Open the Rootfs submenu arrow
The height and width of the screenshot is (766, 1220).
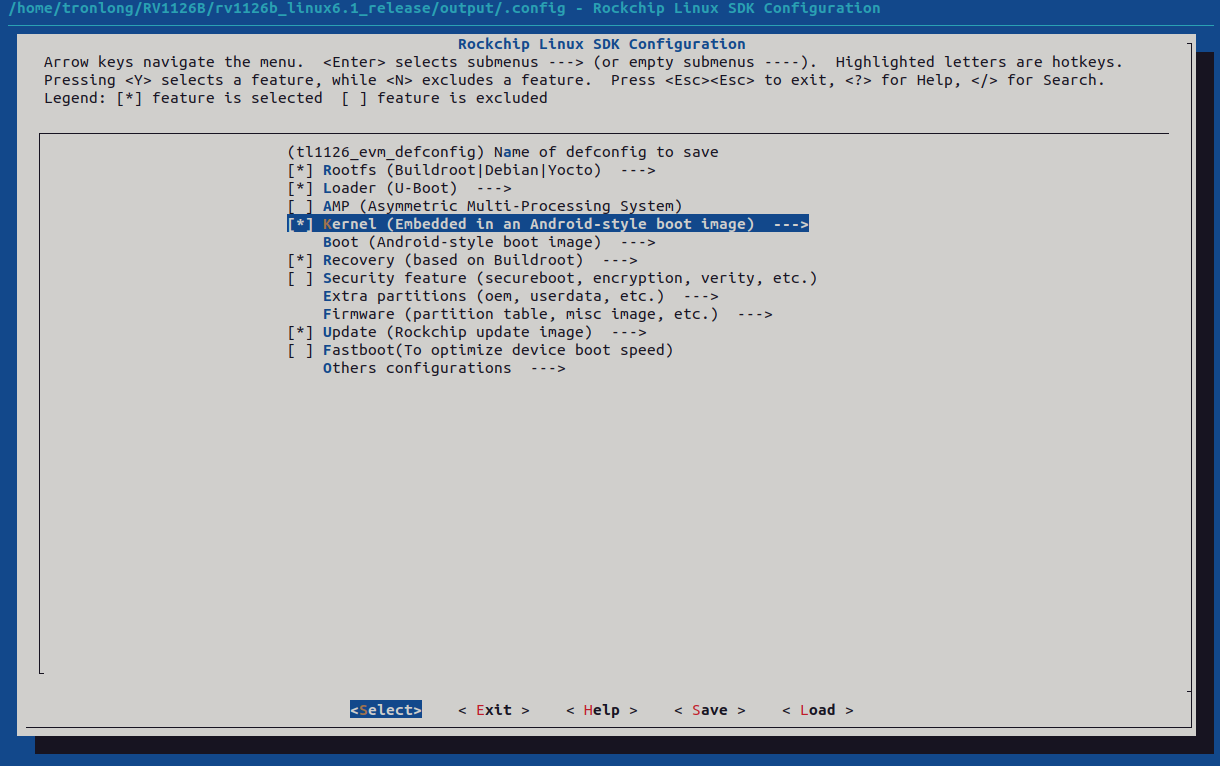pyautogui.click(x=638, y=170)
